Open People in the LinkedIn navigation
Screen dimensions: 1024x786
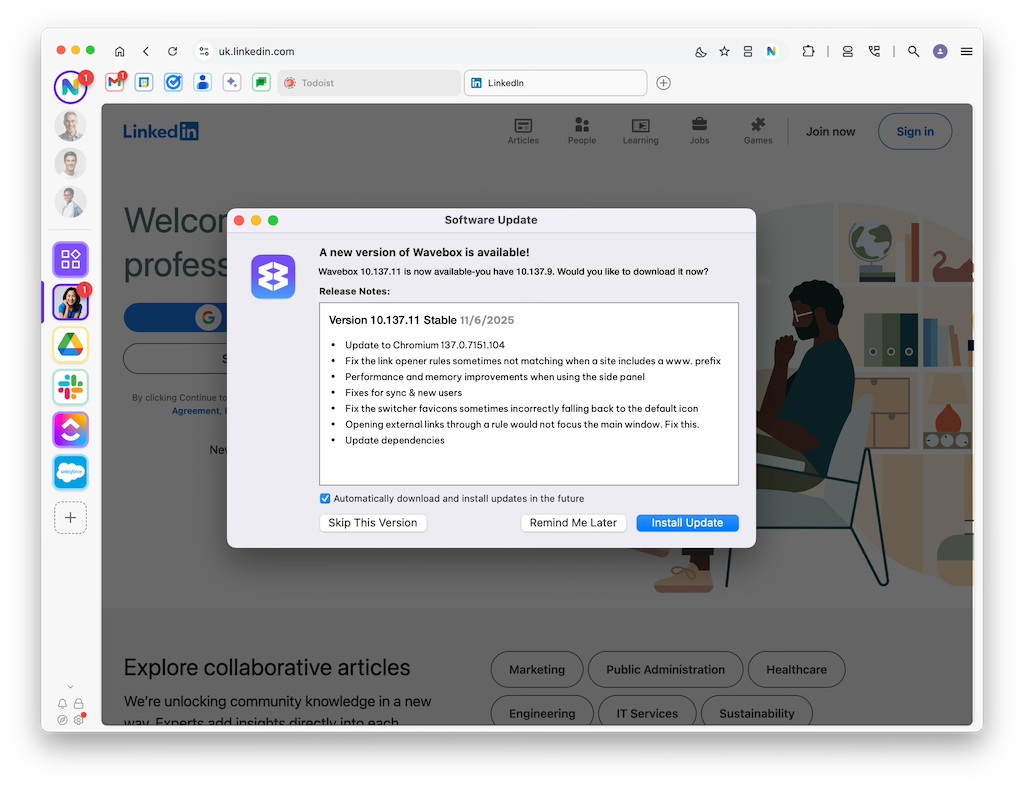coord(582,131)
